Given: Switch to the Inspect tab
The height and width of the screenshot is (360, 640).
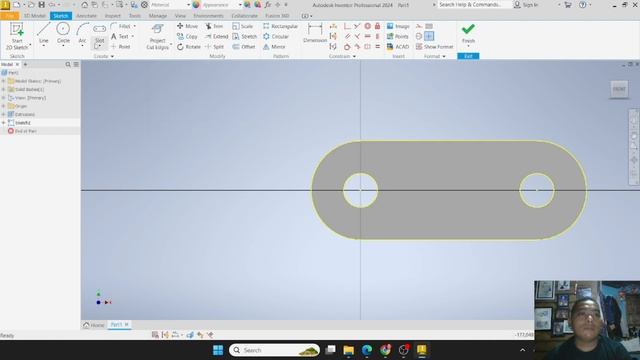Looking at the screenshot, I should pyautogui.click(x=113, y=16).
